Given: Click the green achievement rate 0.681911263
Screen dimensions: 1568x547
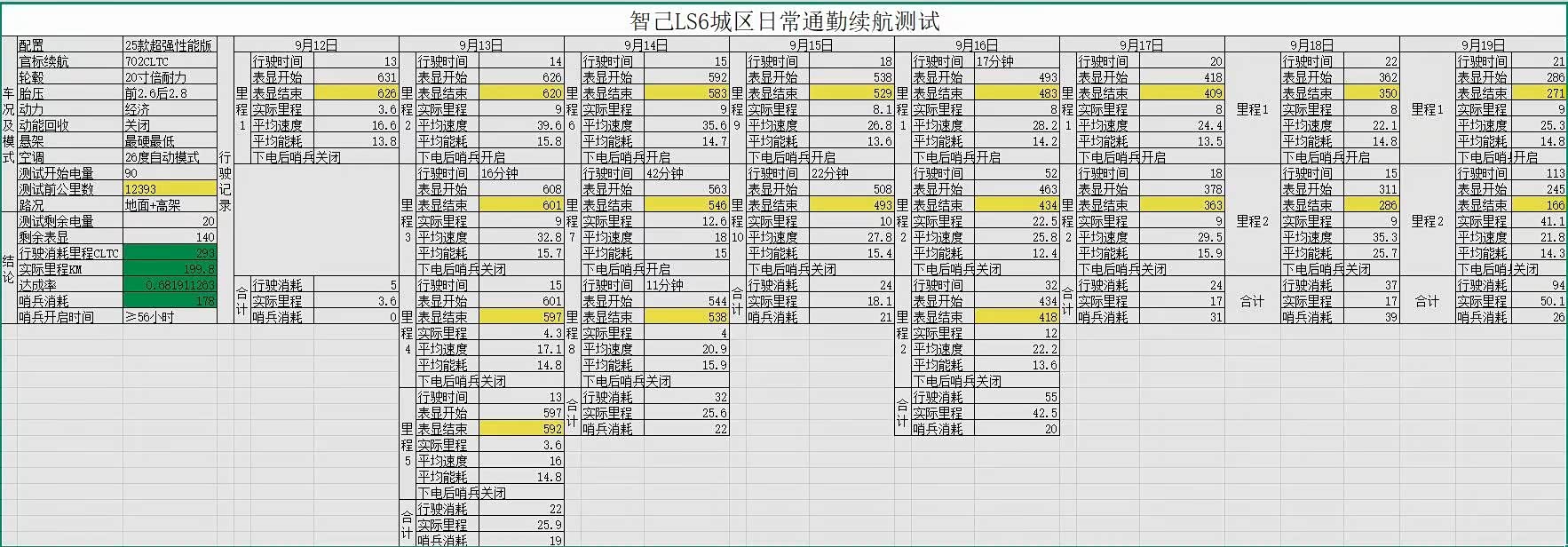Looking at the screenshot, I should click(x=170, y=285).
